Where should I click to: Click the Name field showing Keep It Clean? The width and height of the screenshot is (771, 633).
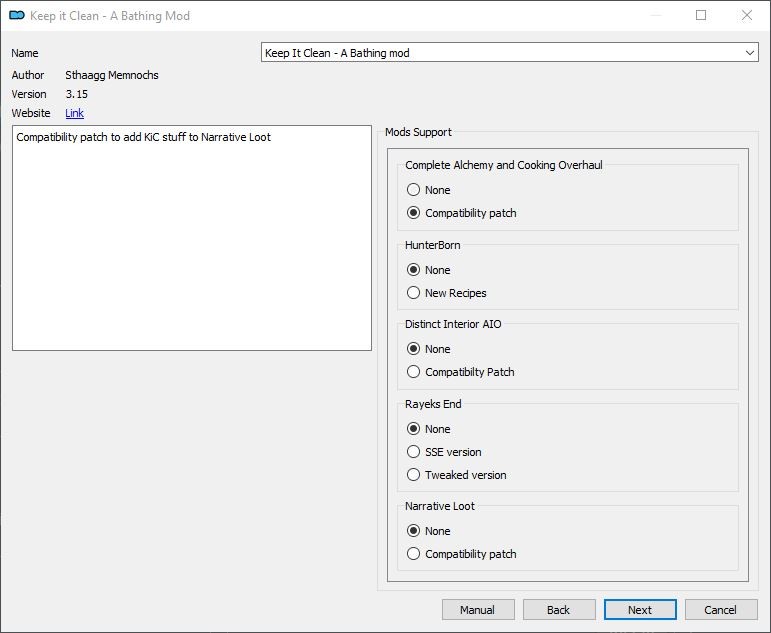509,53
